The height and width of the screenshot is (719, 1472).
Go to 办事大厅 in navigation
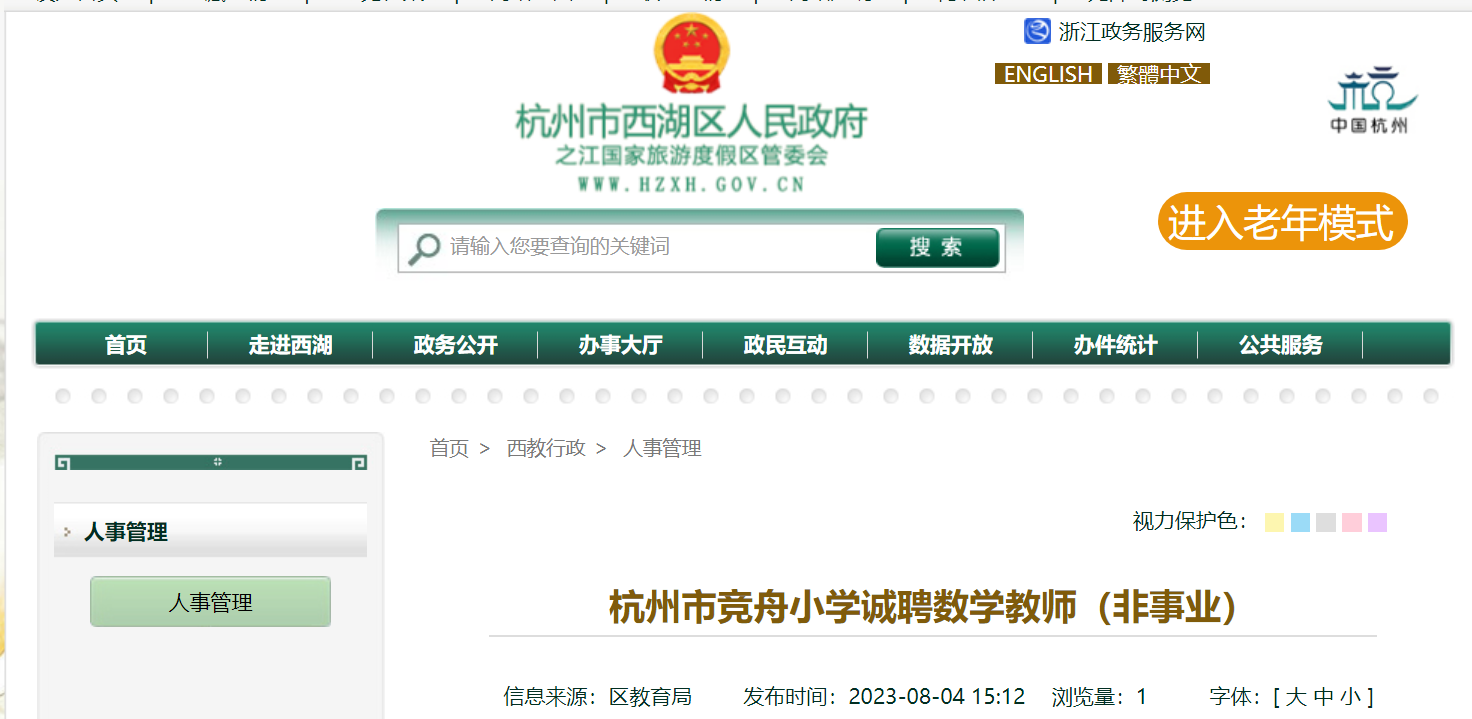click(x=620, y=345)
